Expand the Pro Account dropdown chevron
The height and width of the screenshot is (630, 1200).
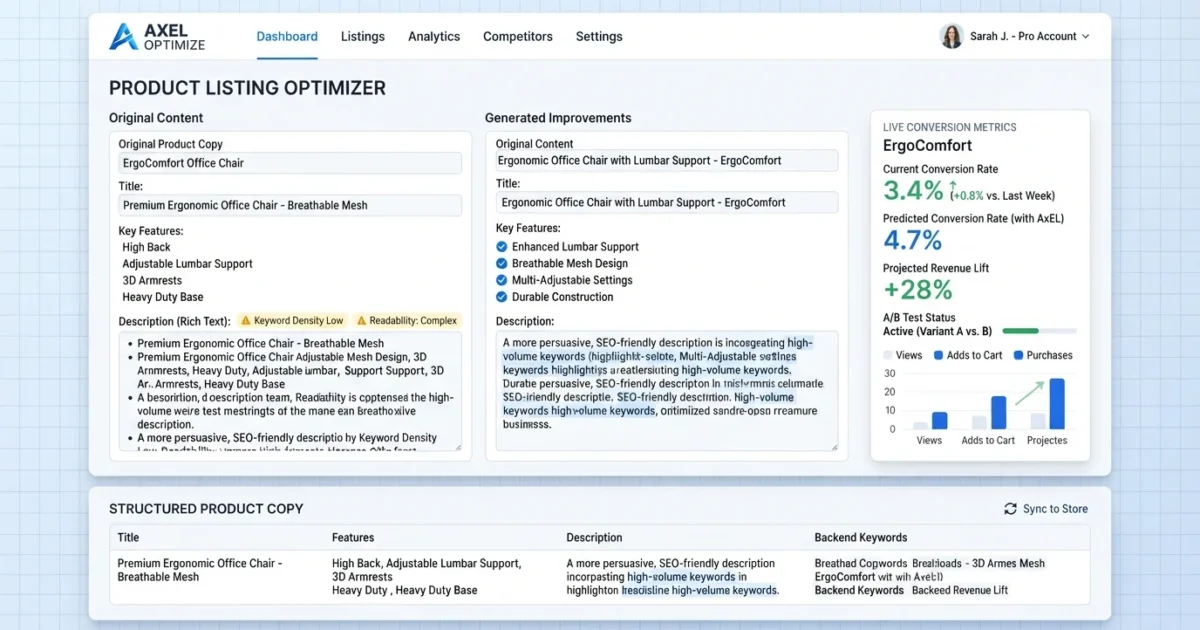tap(1086, 36)
